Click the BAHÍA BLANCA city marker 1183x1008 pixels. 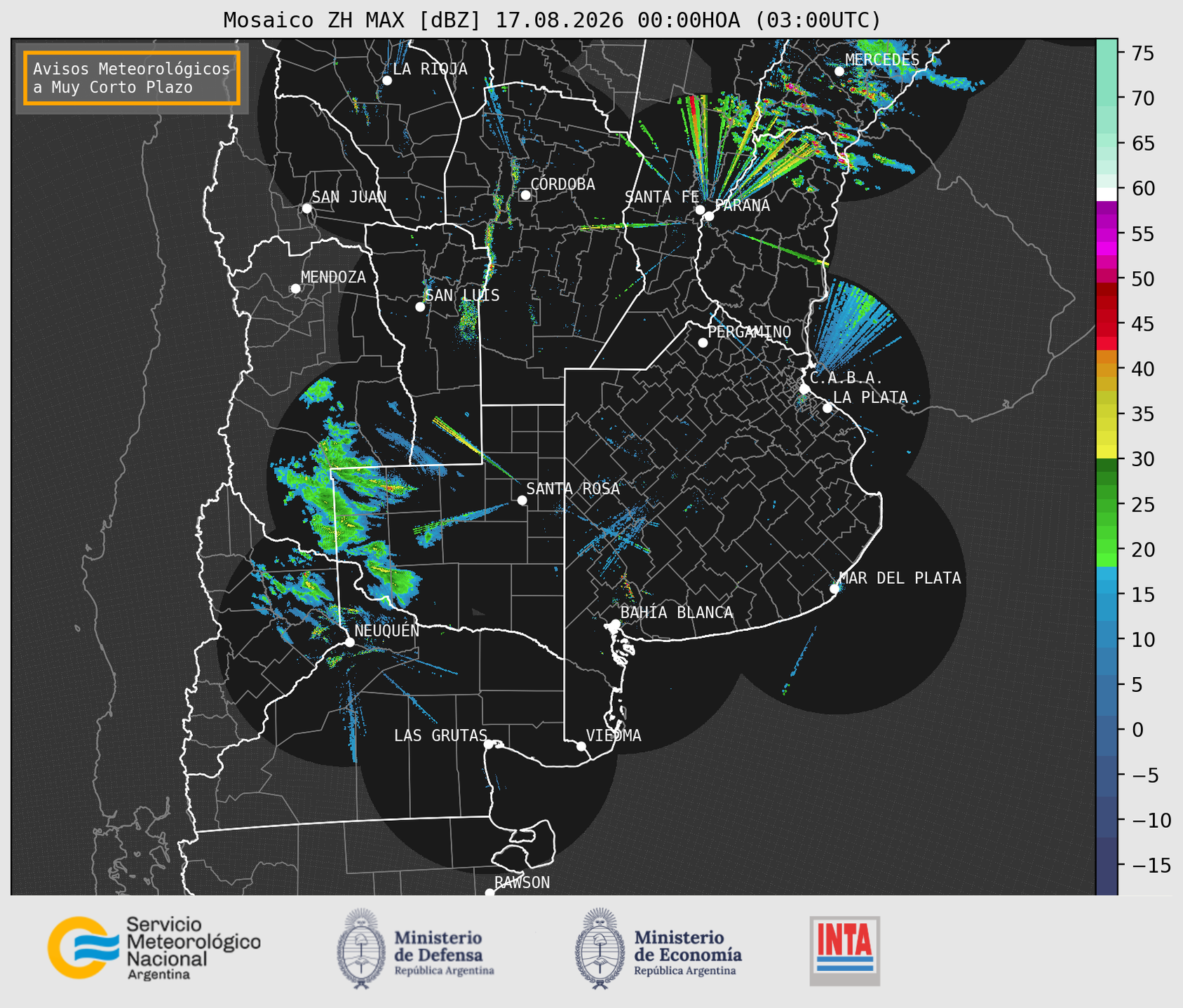click(615, 624)
